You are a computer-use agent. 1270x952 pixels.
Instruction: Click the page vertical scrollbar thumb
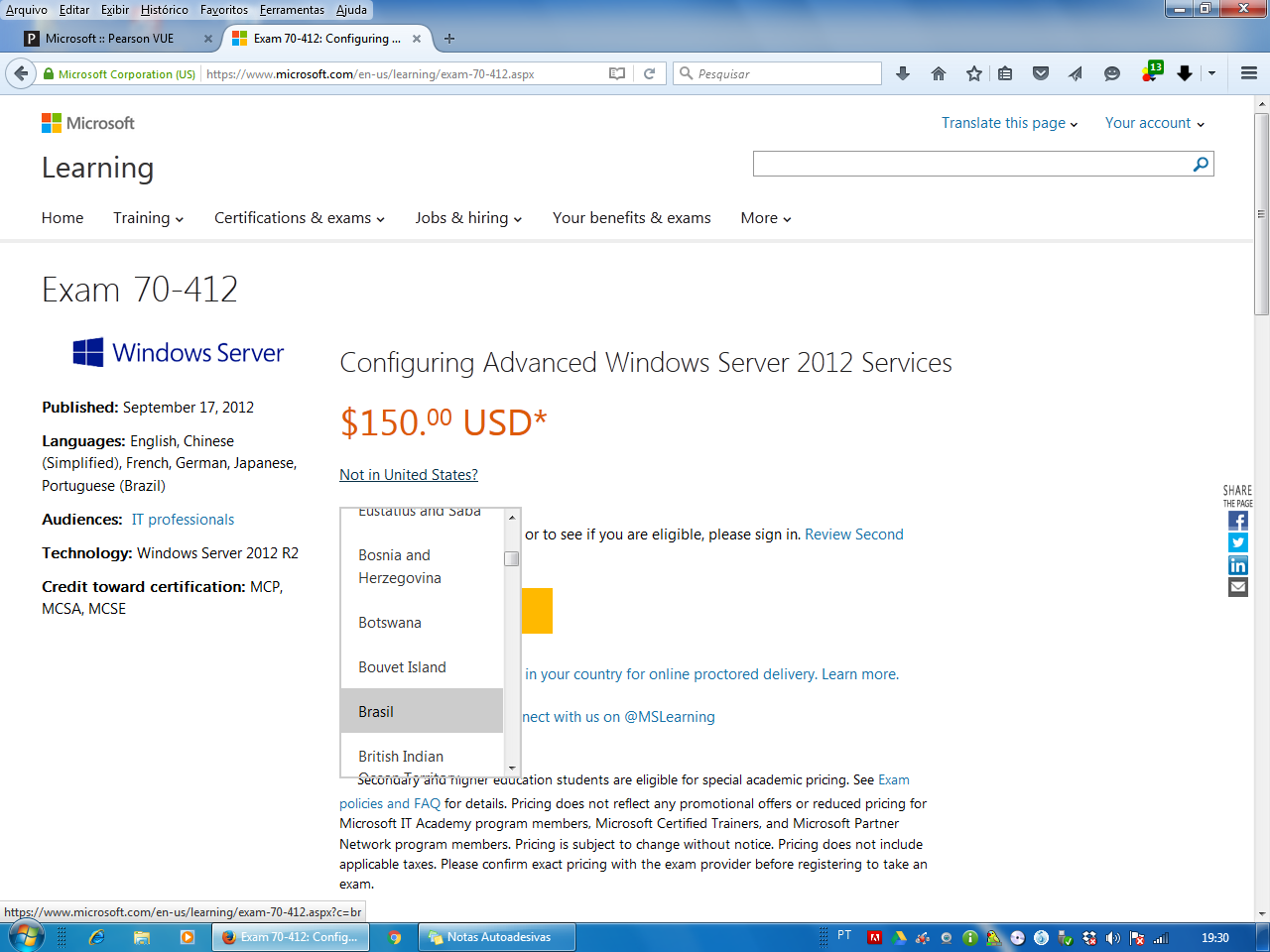click(x=1262, y=213)
